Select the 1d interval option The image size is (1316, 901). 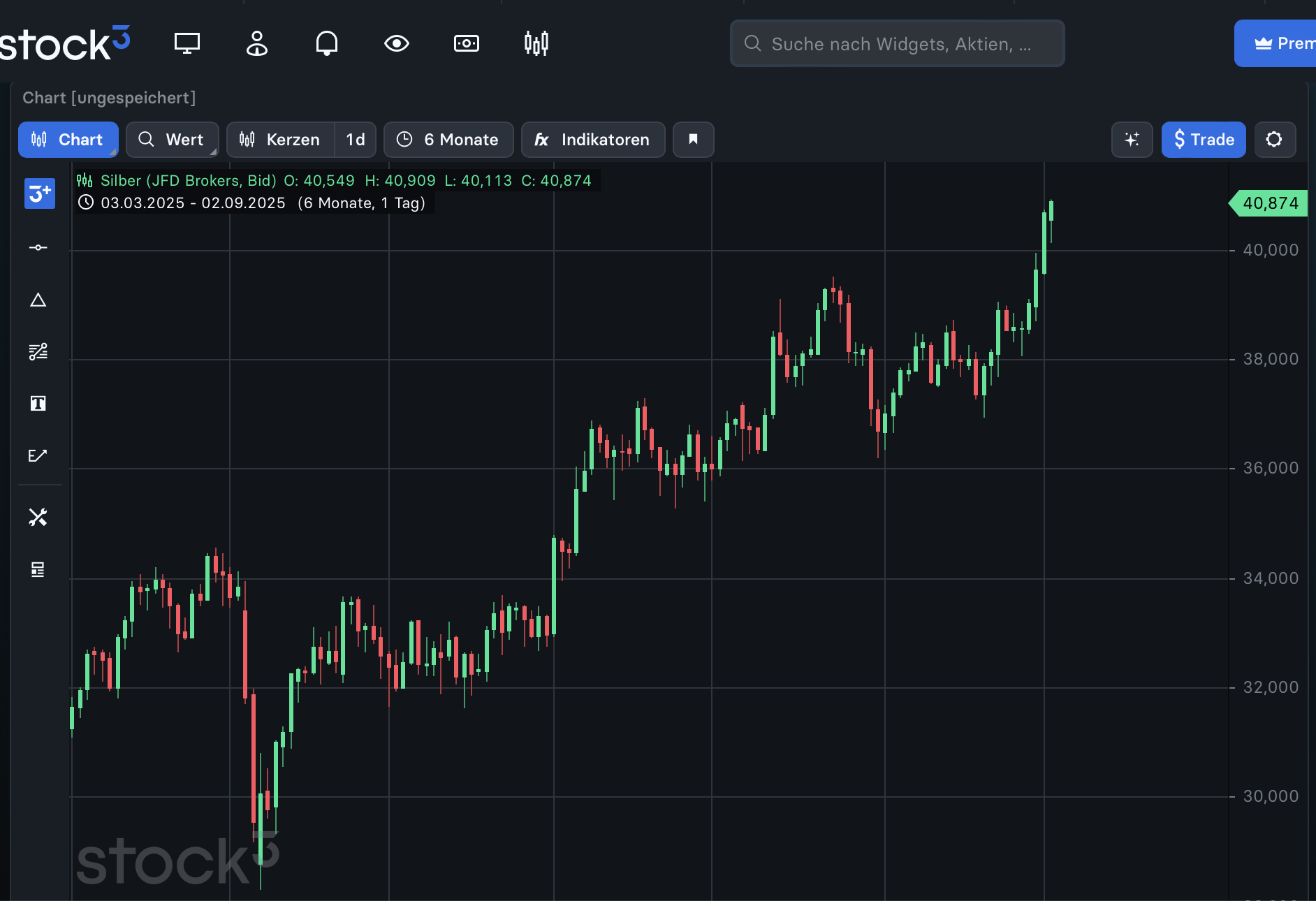(356, 140)
